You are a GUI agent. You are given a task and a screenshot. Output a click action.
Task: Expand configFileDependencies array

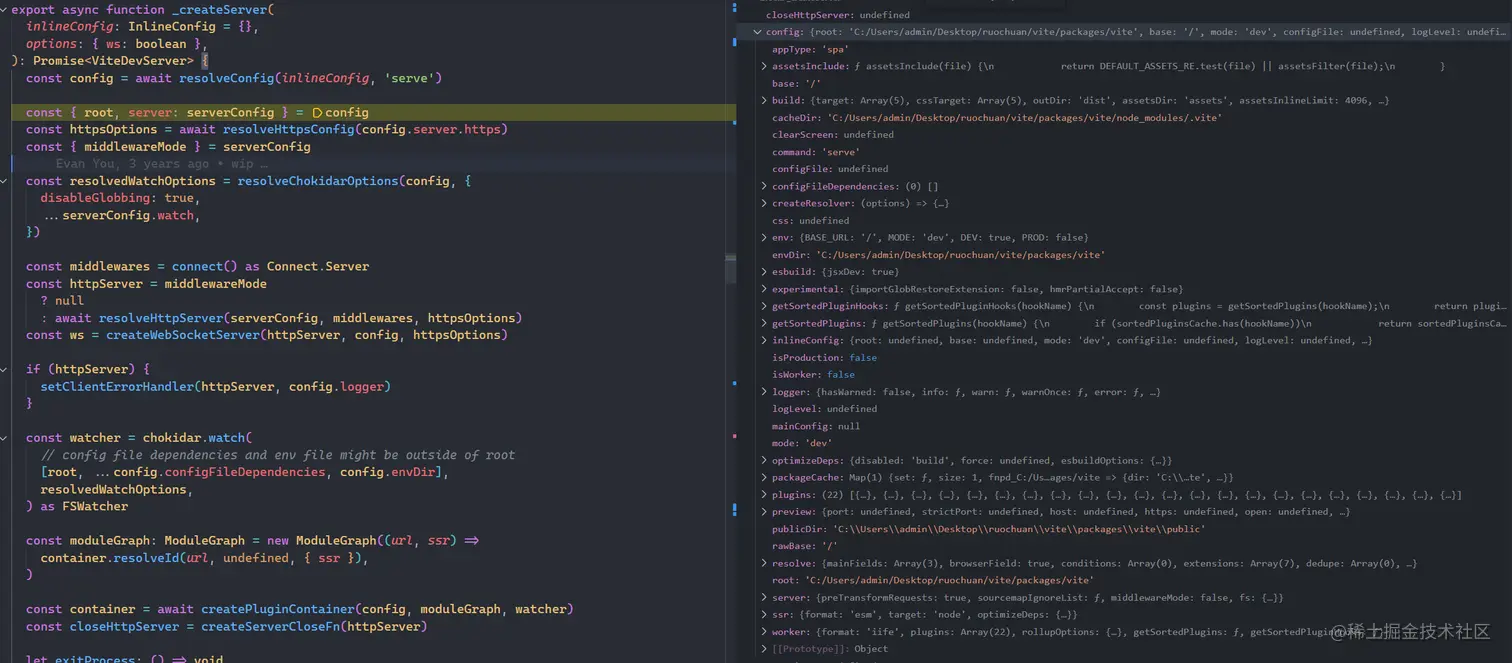(764, 186)
